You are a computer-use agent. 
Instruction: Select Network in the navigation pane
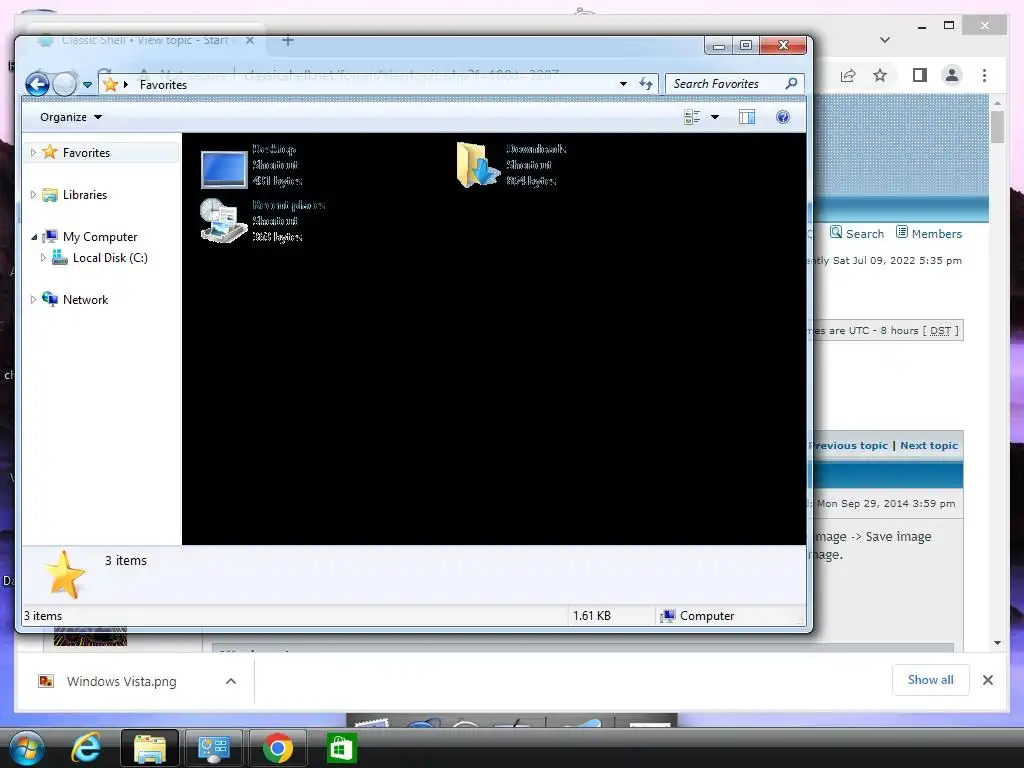click(x=86, y=300)
